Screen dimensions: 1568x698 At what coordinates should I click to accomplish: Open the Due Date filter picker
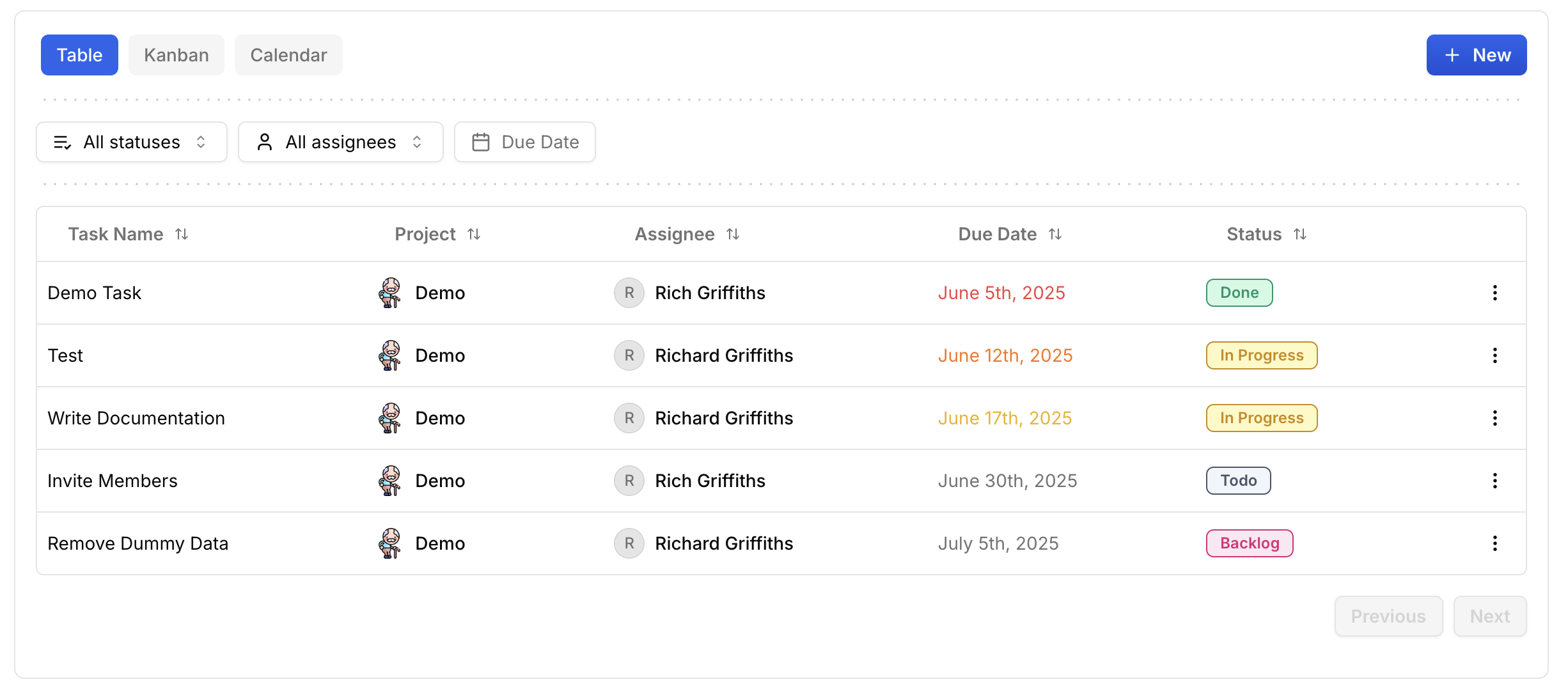click(x=525, y=142)
